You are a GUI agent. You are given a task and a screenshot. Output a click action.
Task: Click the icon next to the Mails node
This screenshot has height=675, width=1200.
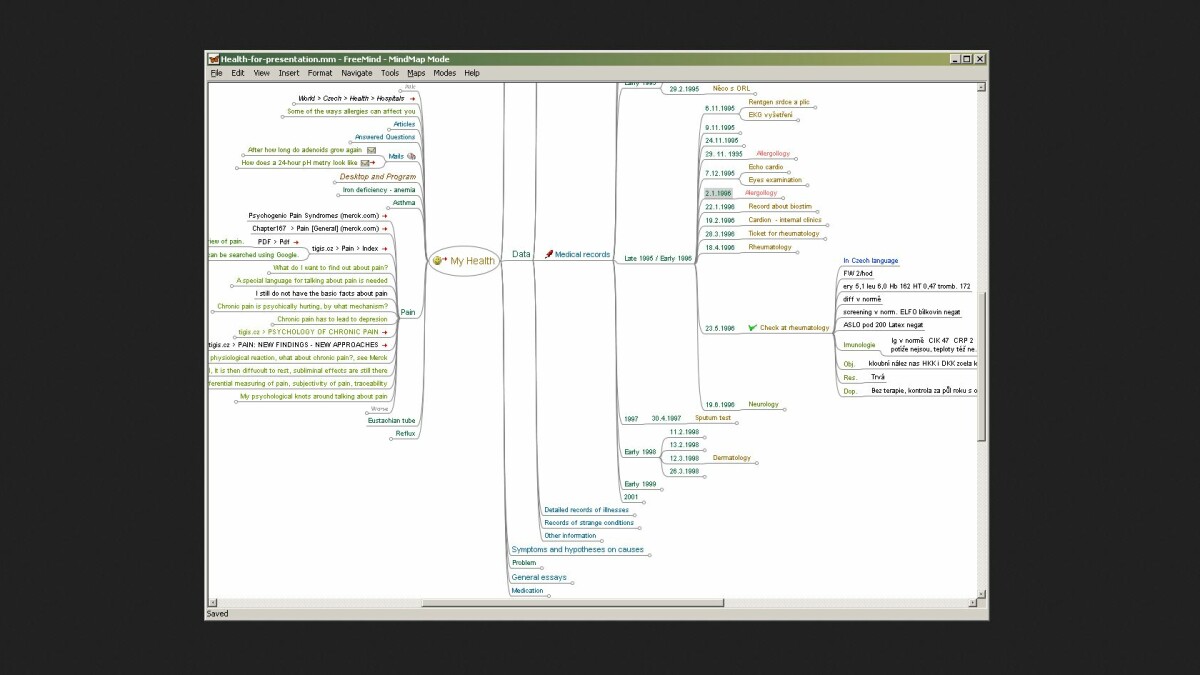411,156
